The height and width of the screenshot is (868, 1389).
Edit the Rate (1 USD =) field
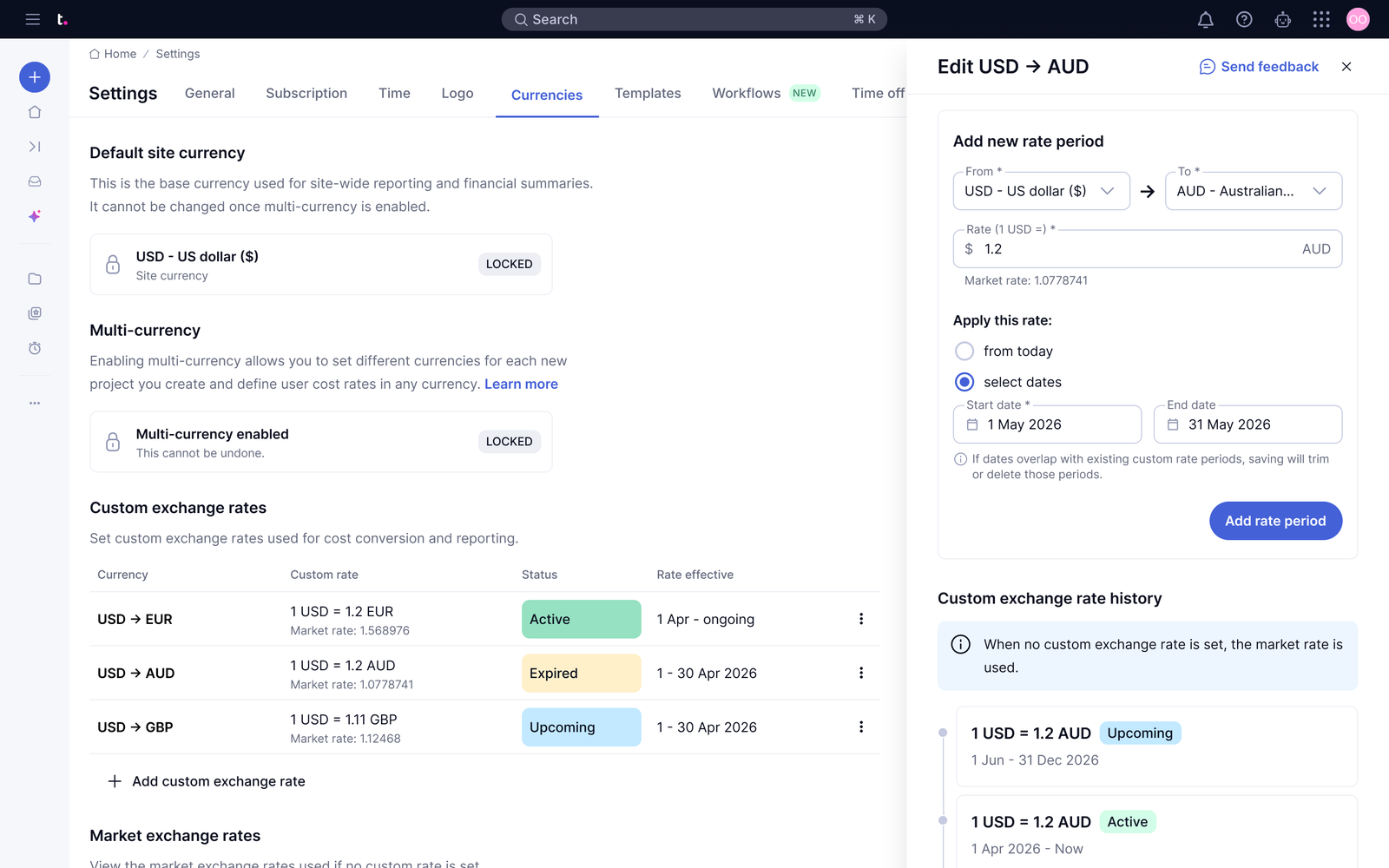tap(1148, 249)
